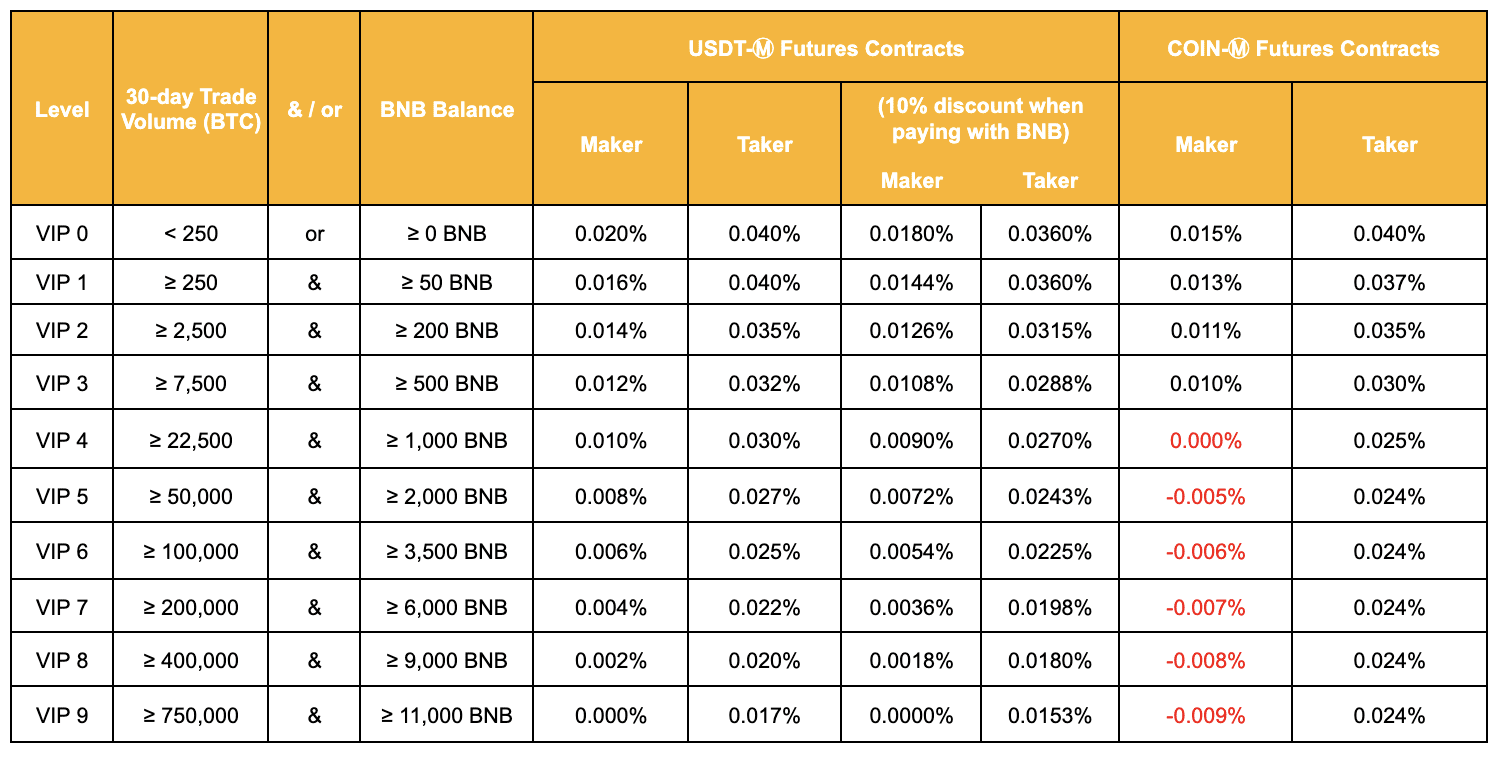This screenshot has height=760, width=1498.
Task: Select the VIP 9 level cell
Action: click(62, 715)
